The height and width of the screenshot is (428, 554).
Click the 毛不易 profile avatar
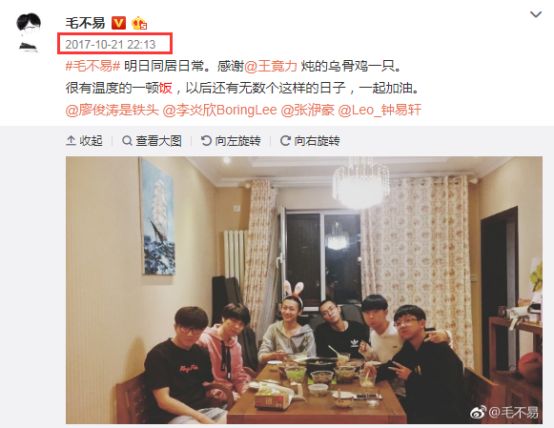point(29,33)
